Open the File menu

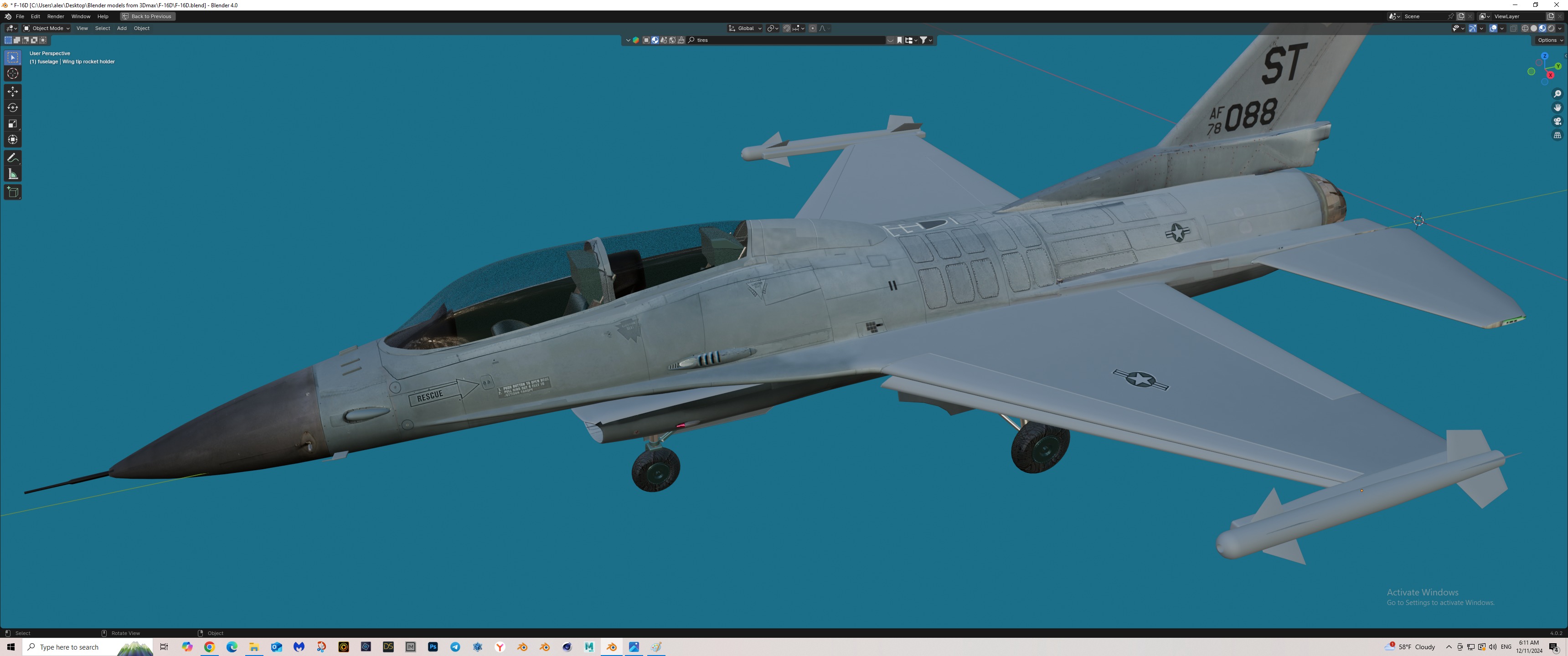(20, 16)
